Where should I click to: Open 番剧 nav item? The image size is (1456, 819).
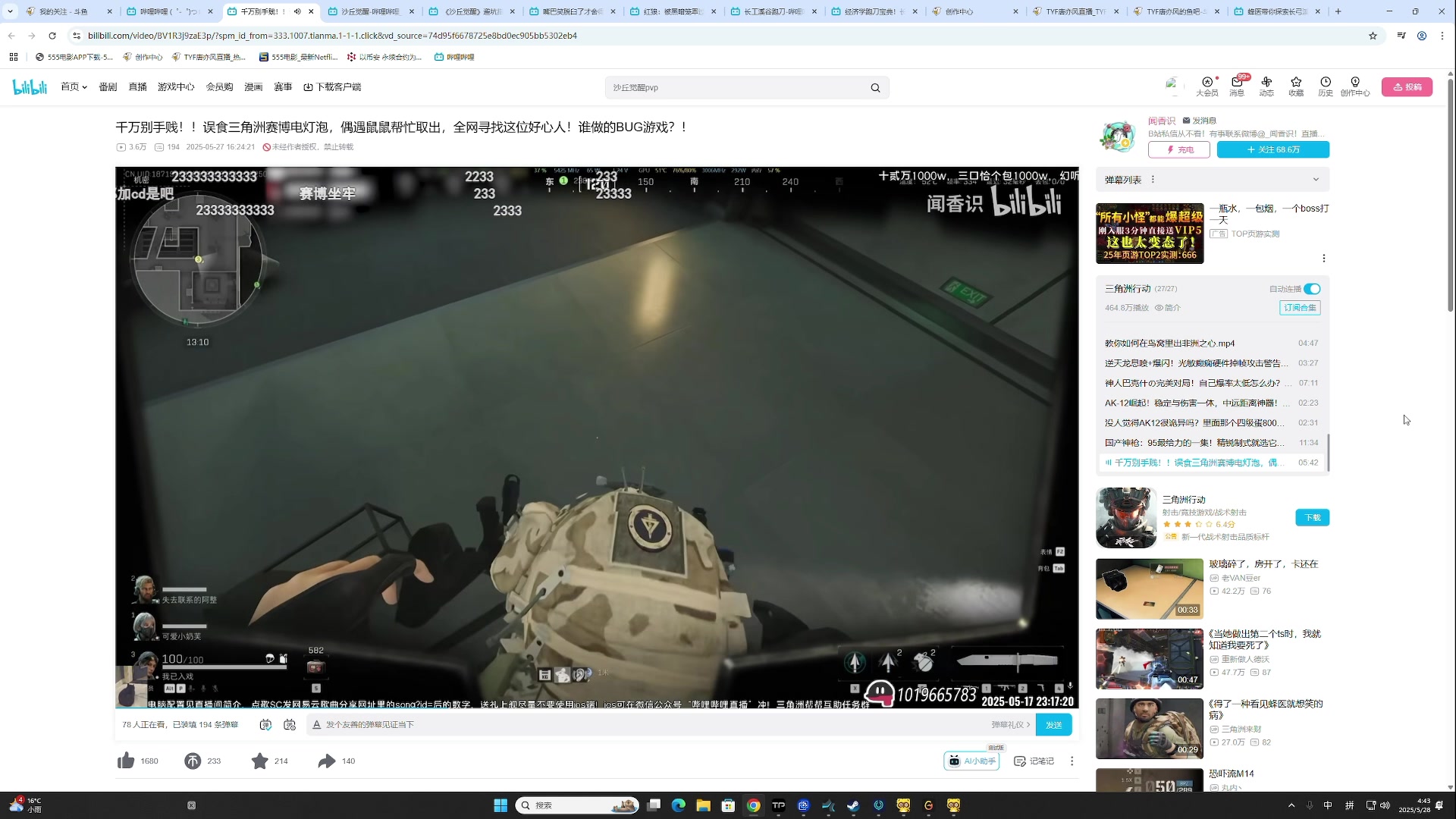(x=108, y=87)
